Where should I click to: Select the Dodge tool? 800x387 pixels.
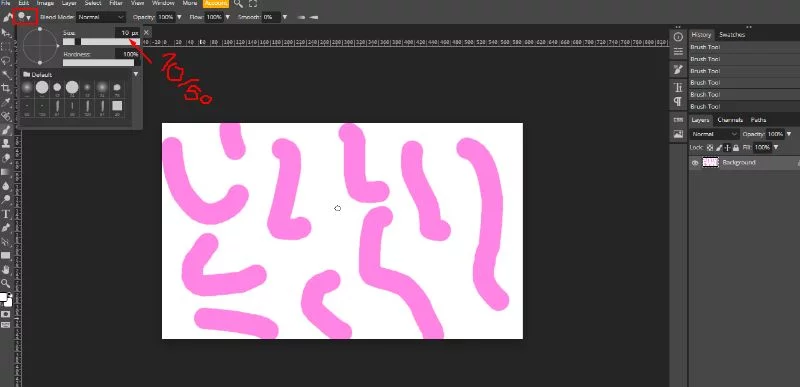click(x=6, y=199)
